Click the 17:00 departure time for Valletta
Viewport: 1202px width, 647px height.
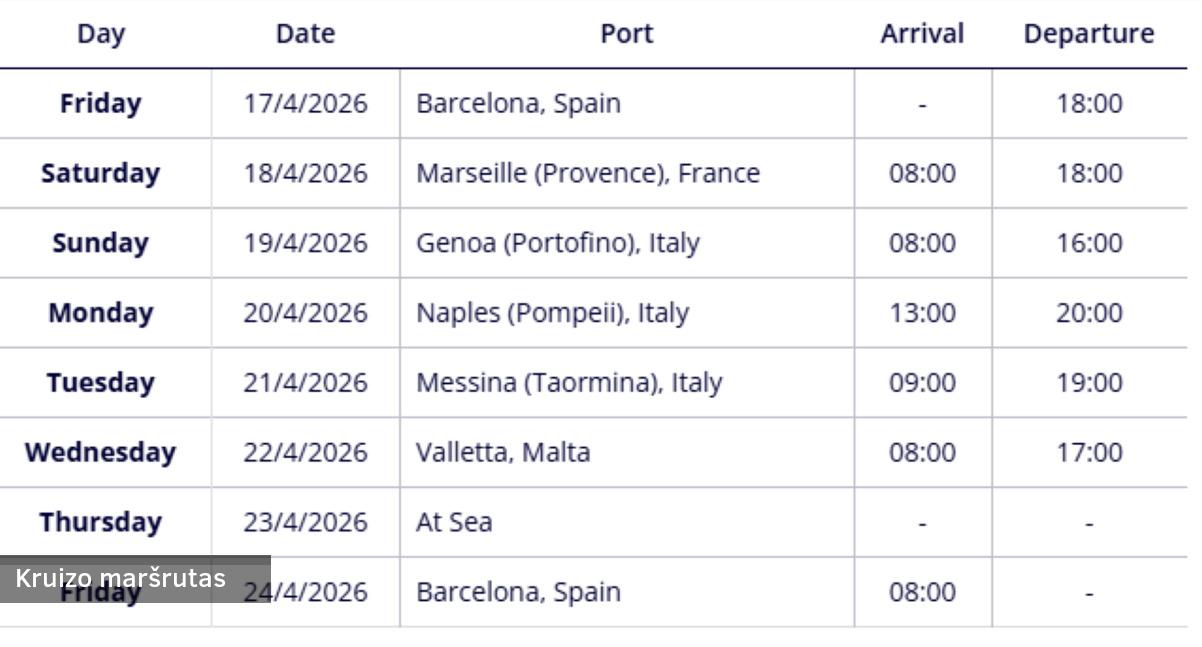pos(1089,452)
